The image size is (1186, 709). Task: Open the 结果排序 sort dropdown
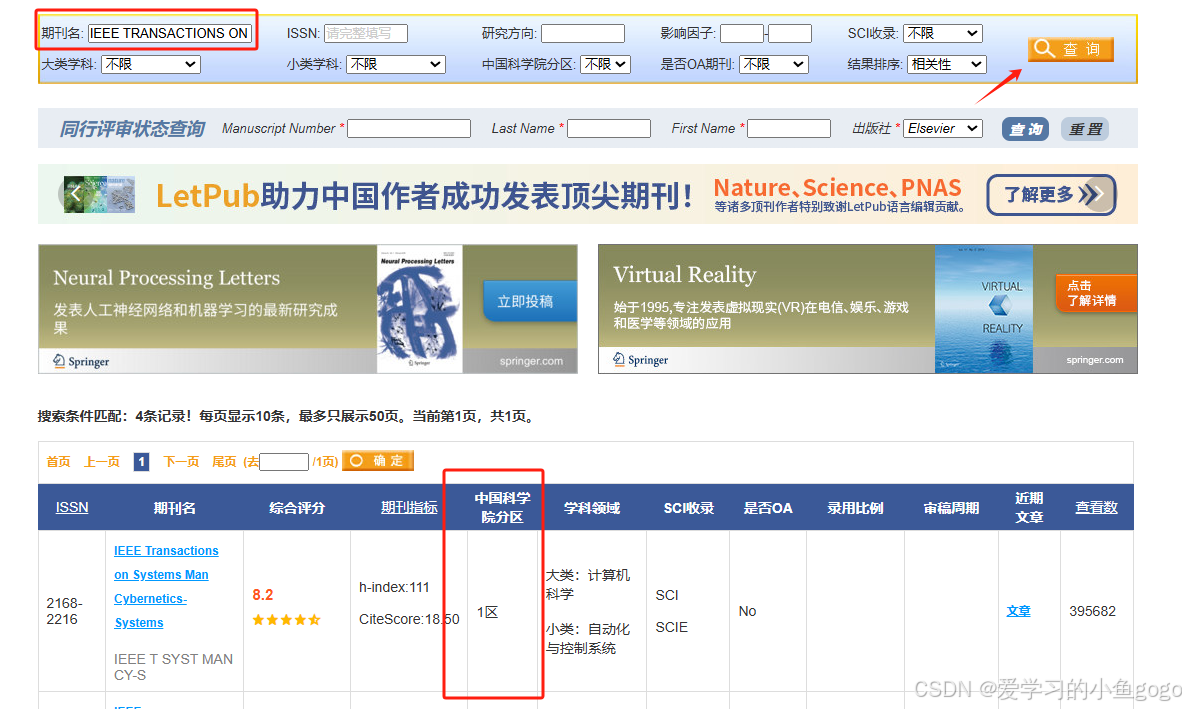[947, 64]
